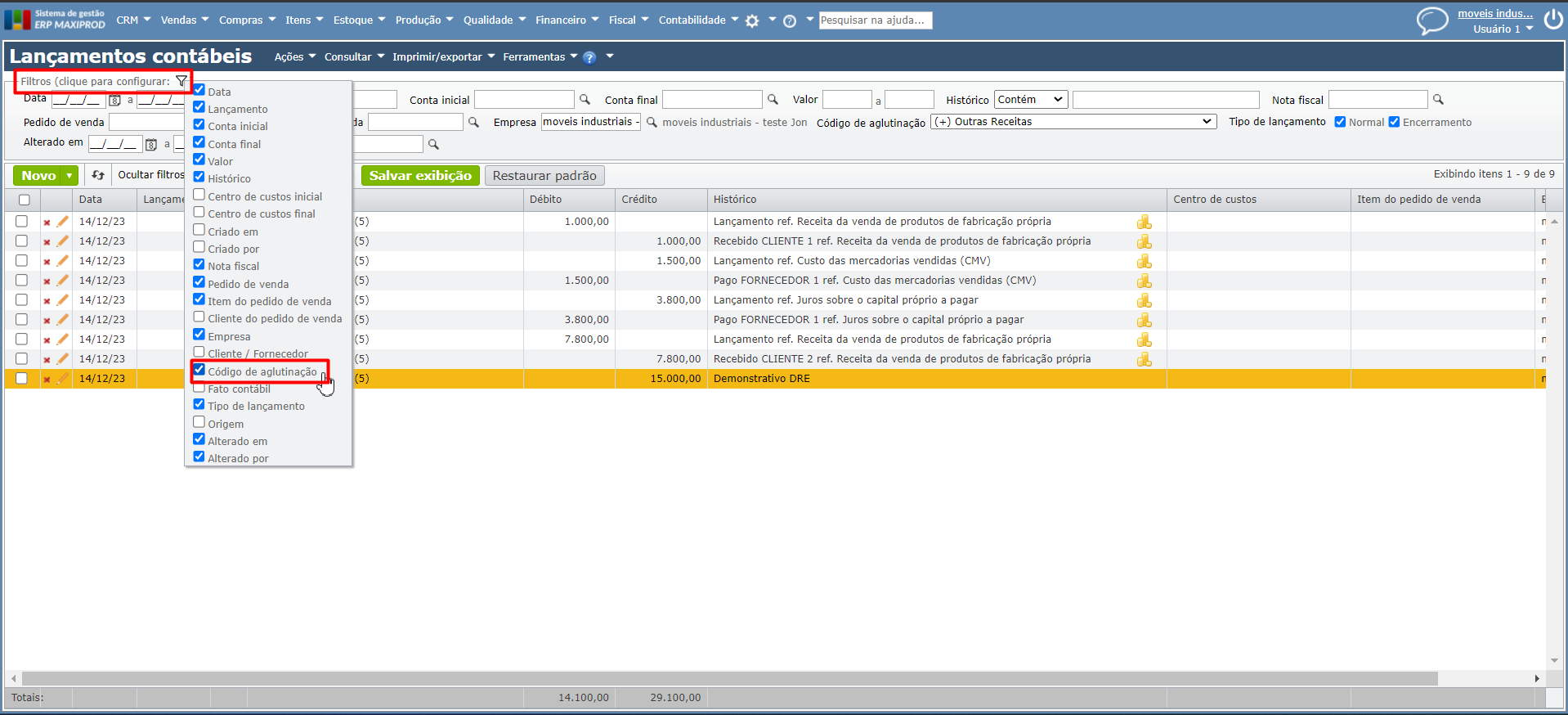Open the Consultar dropdown menu
This screenshot has height=715, width=1568.
(354, 57)
